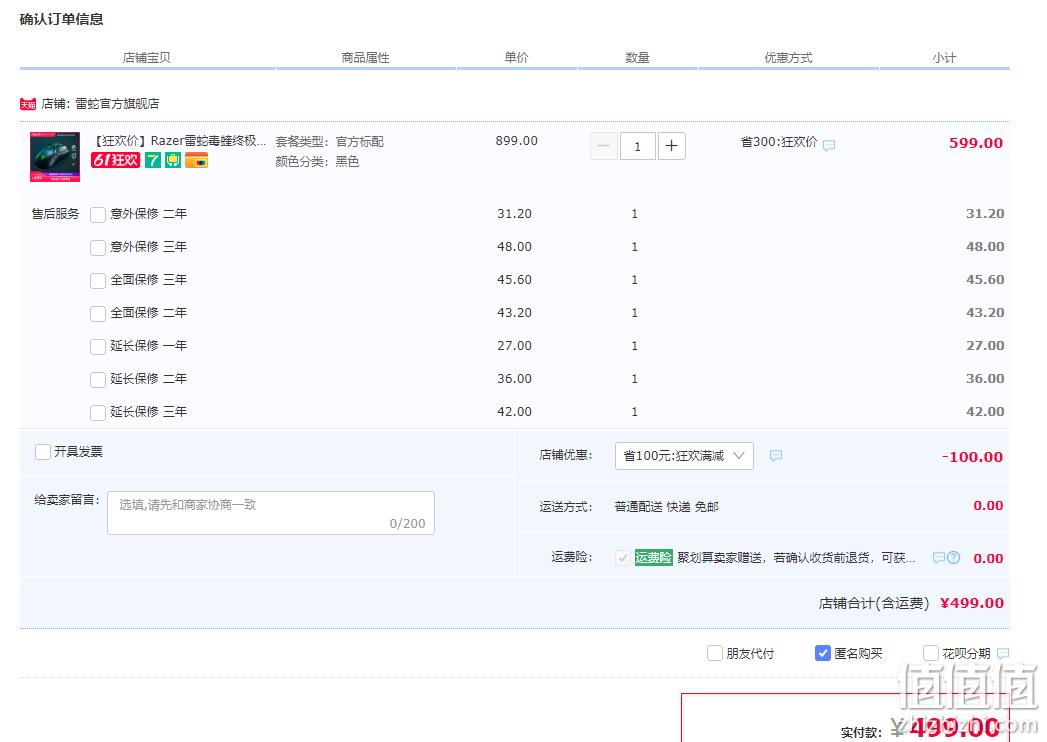Image resolution: width=1047 pixels, height=742 pixels.
Task: Open the Razer mouse product thumbnail
Action: click(x=55, y=157)
